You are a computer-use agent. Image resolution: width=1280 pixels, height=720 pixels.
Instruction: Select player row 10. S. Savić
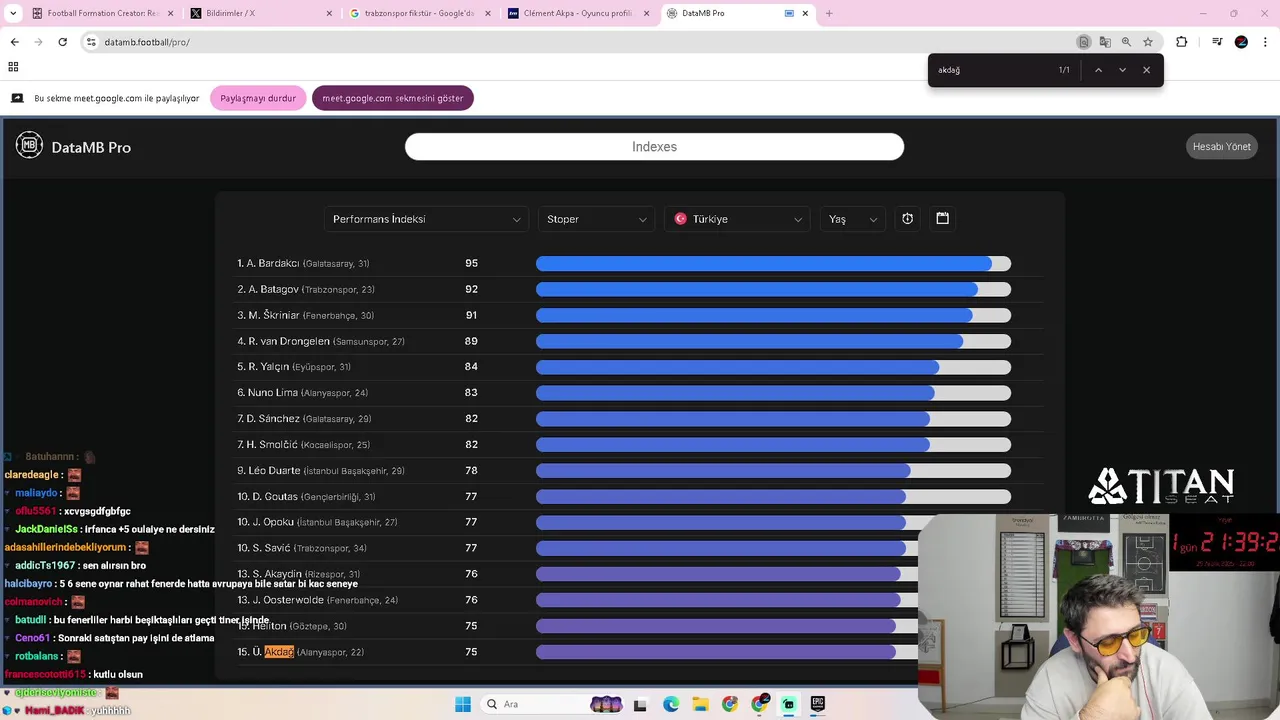640,548
